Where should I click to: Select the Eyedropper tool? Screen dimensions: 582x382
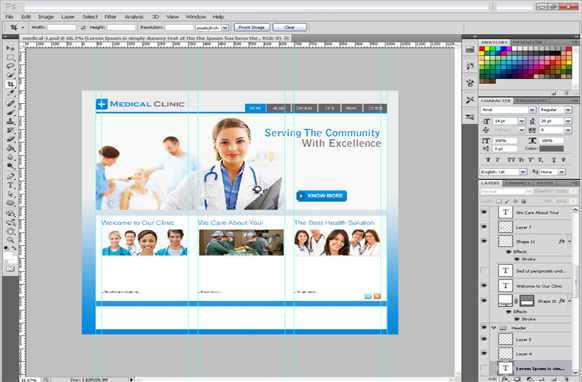(10, 93)
